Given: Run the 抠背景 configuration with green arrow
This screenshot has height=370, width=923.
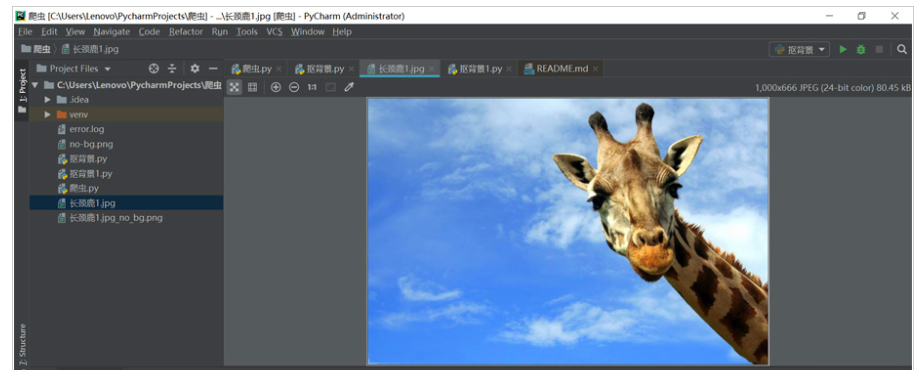Looking at the screenshot, I should tap(843, 49).
